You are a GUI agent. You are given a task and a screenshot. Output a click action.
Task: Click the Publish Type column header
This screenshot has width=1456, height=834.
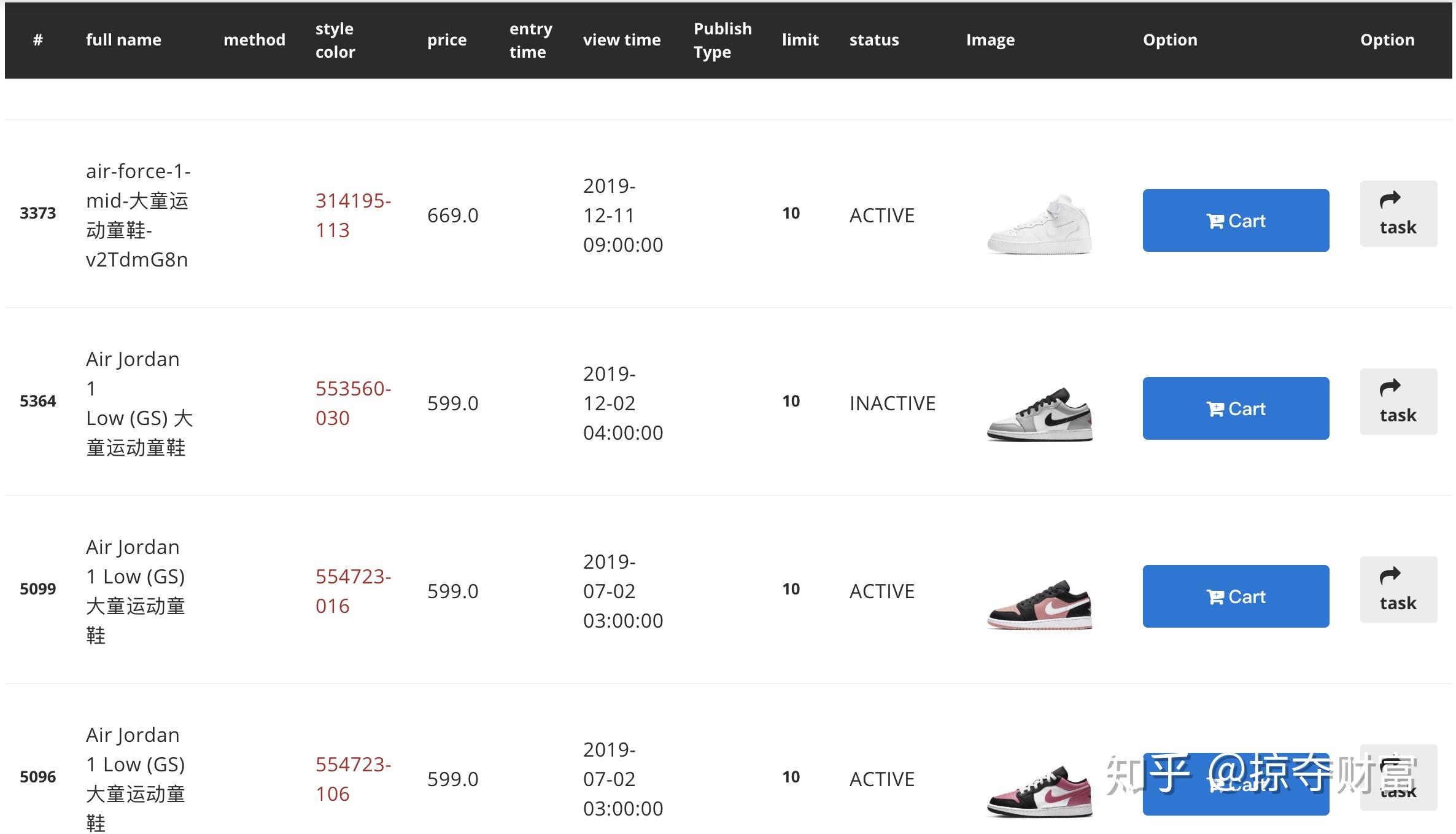click(722, 40)
